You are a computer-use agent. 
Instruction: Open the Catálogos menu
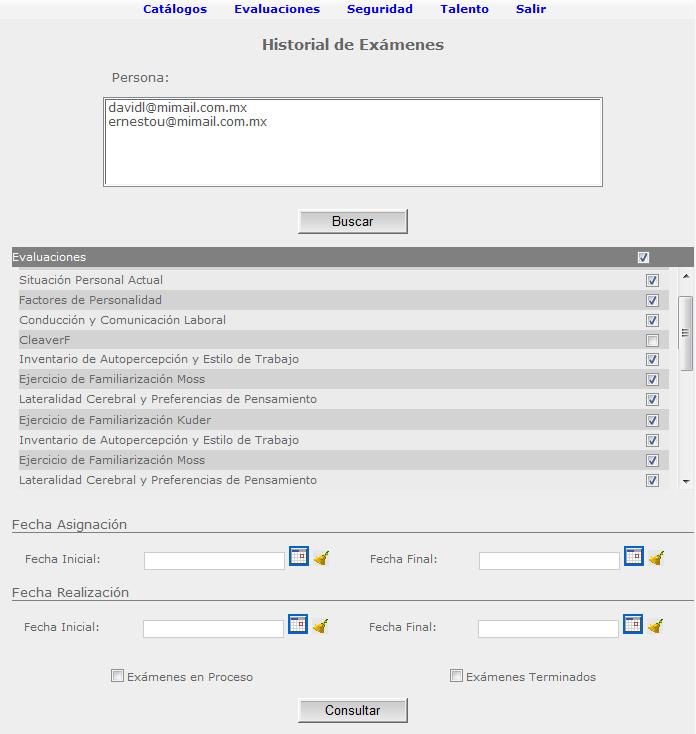tap(175, 9)
